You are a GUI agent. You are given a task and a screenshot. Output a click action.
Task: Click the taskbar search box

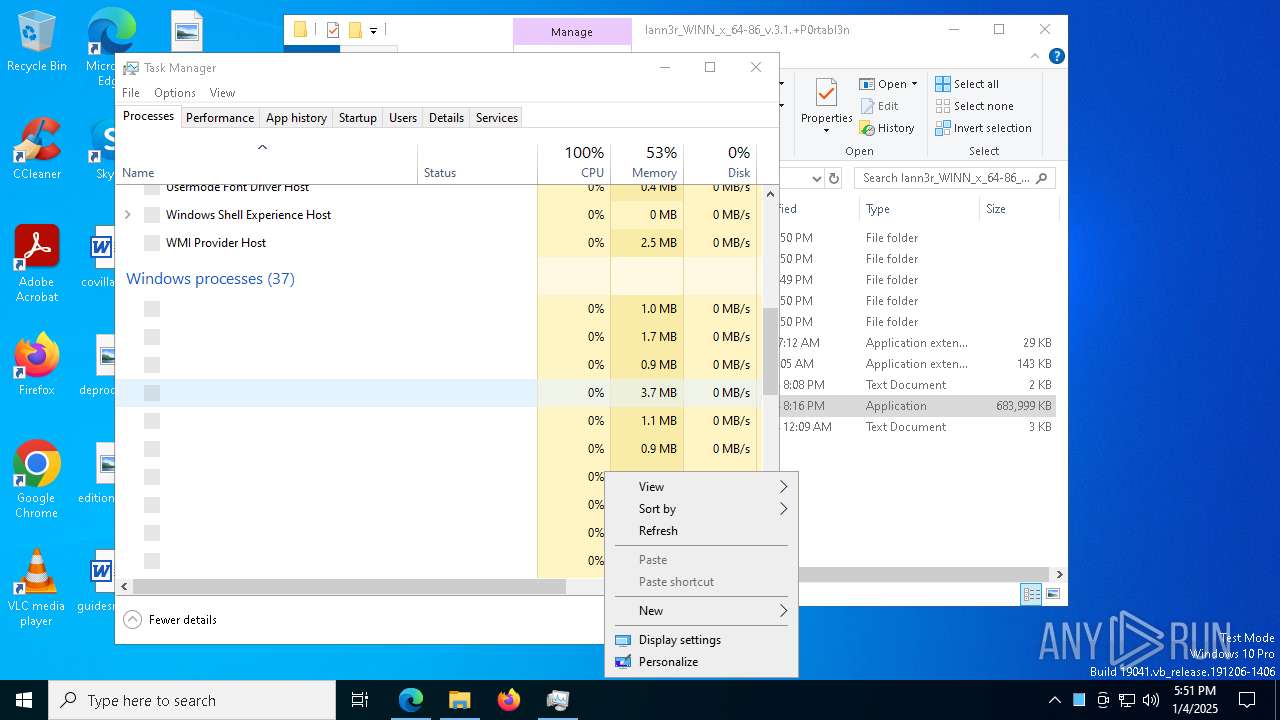click(192, 700)
